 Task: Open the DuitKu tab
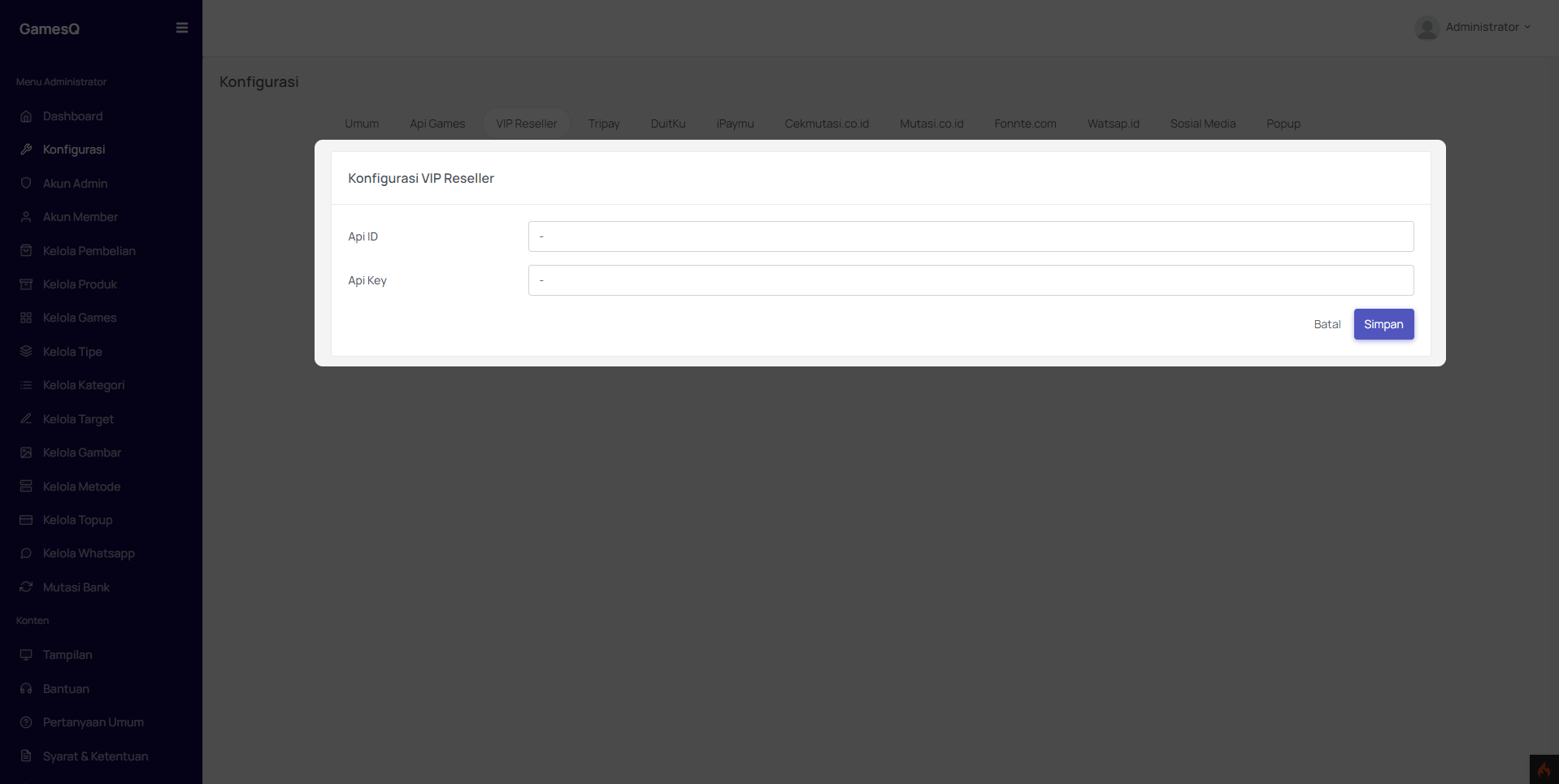click(x=668, y=123)
